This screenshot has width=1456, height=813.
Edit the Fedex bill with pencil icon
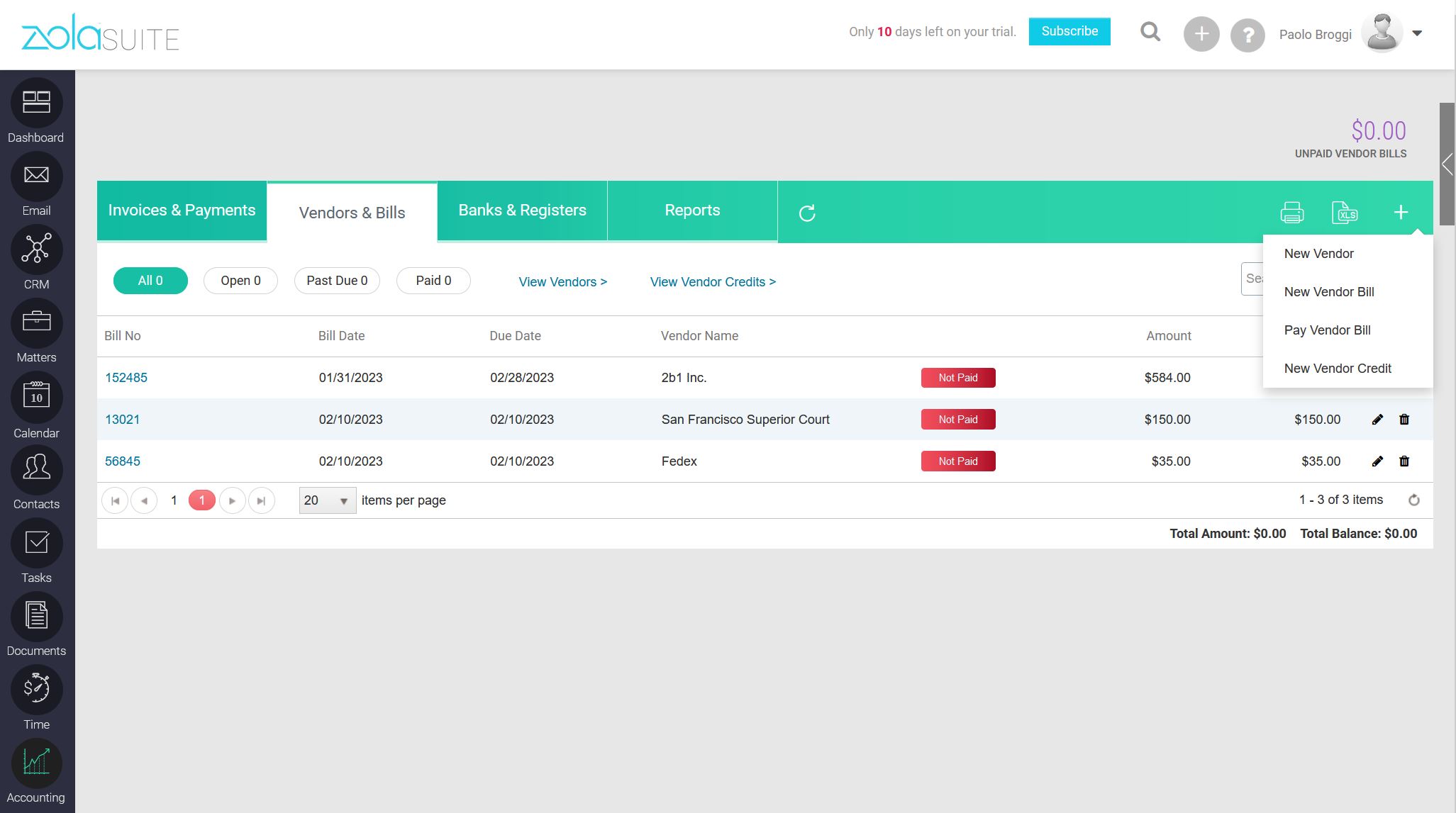[x=1377, y=461]
